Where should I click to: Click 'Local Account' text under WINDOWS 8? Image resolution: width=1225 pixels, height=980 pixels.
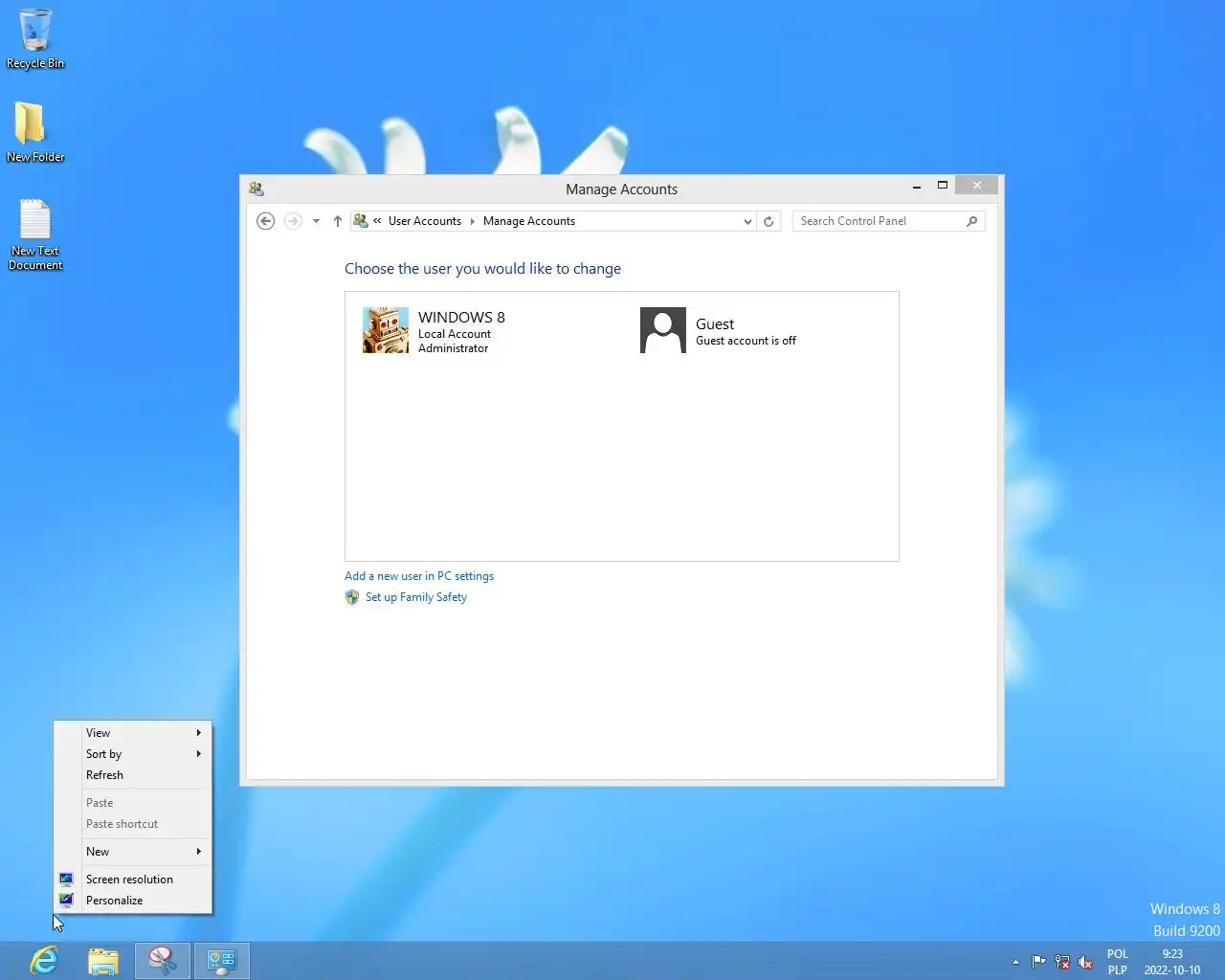[455, 334]
